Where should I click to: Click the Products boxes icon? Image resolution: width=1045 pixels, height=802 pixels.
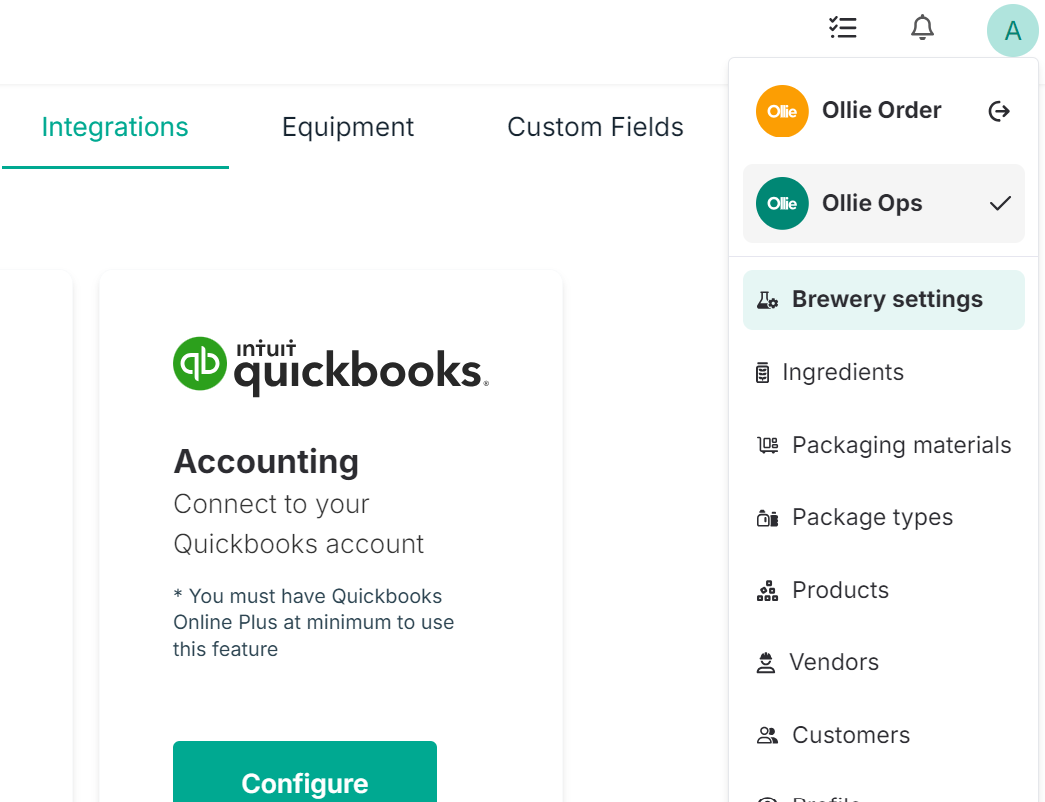coord(767,590)
